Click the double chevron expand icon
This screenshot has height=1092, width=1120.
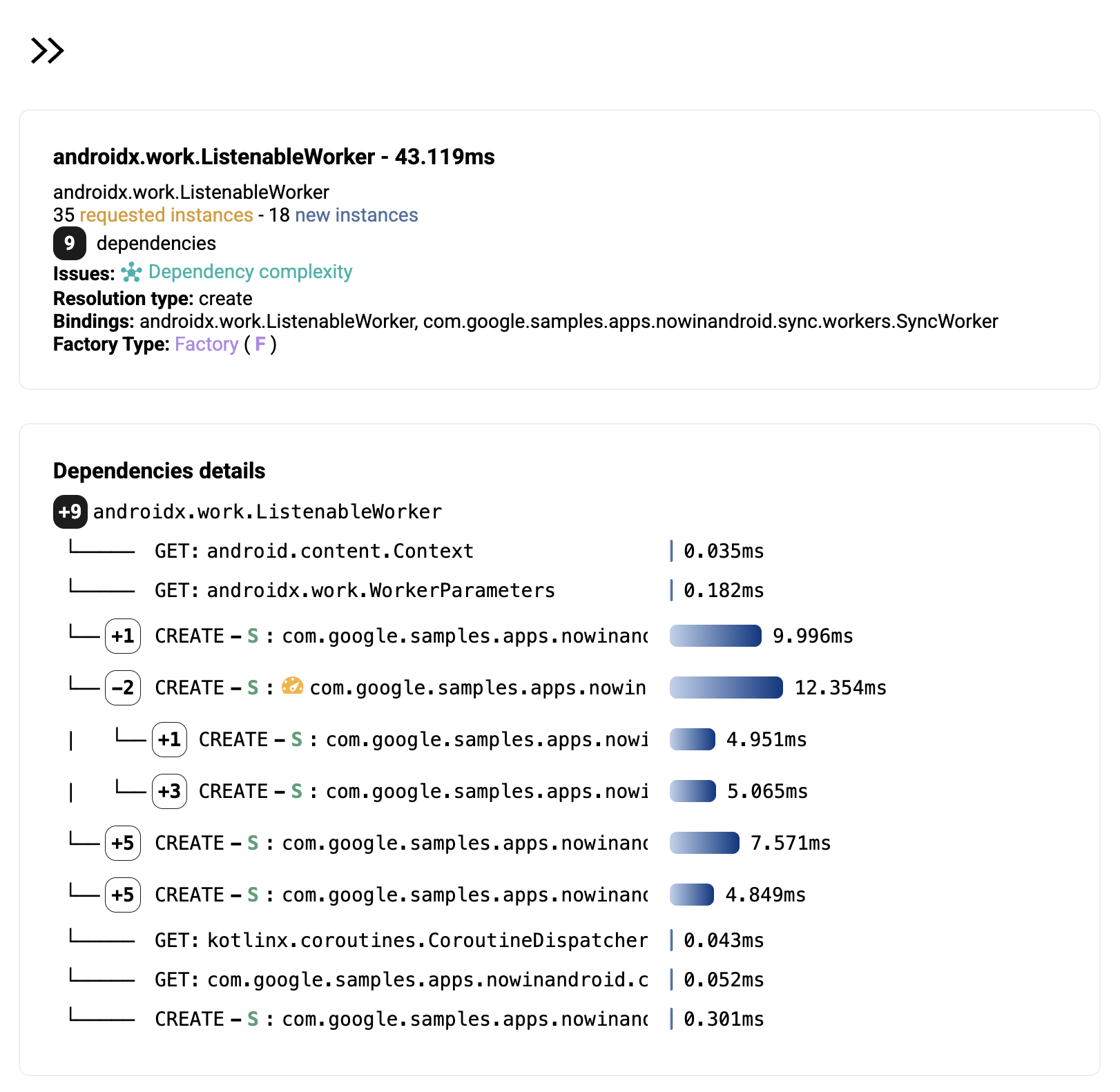click(x=47, y=50)
